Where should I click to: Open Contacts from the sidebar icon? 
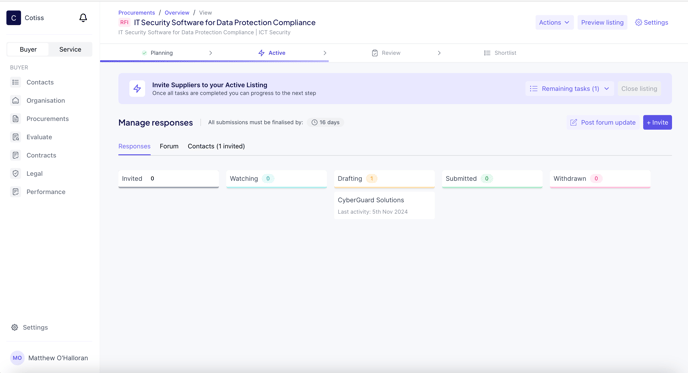point(15,82)
